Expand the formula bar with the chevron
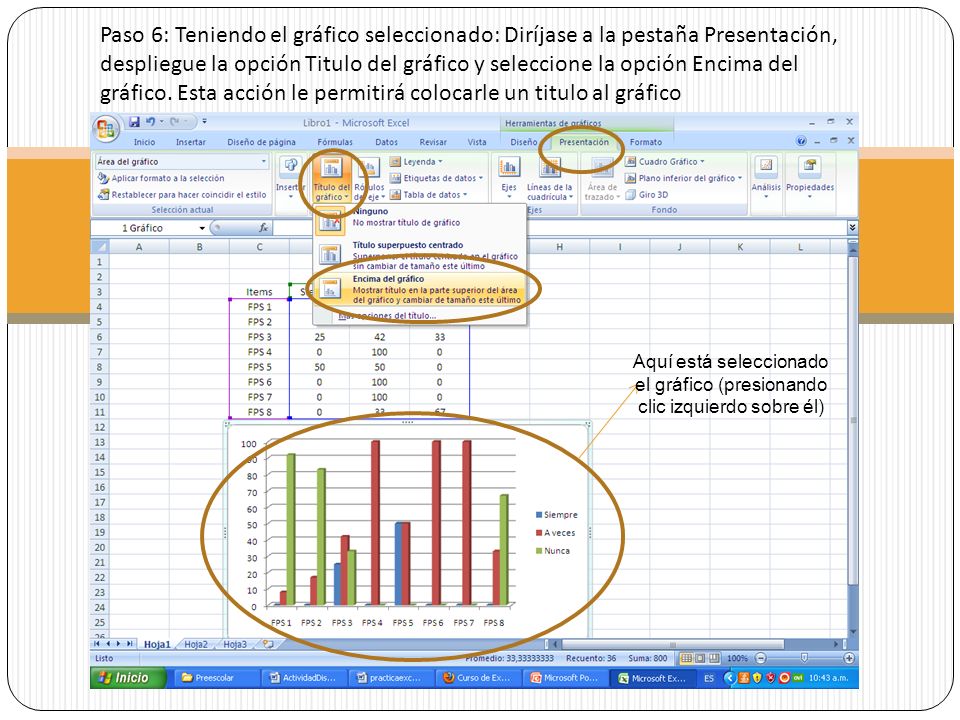Image resolution: width=960 pixels, height=720 pixels. (852, 228)
